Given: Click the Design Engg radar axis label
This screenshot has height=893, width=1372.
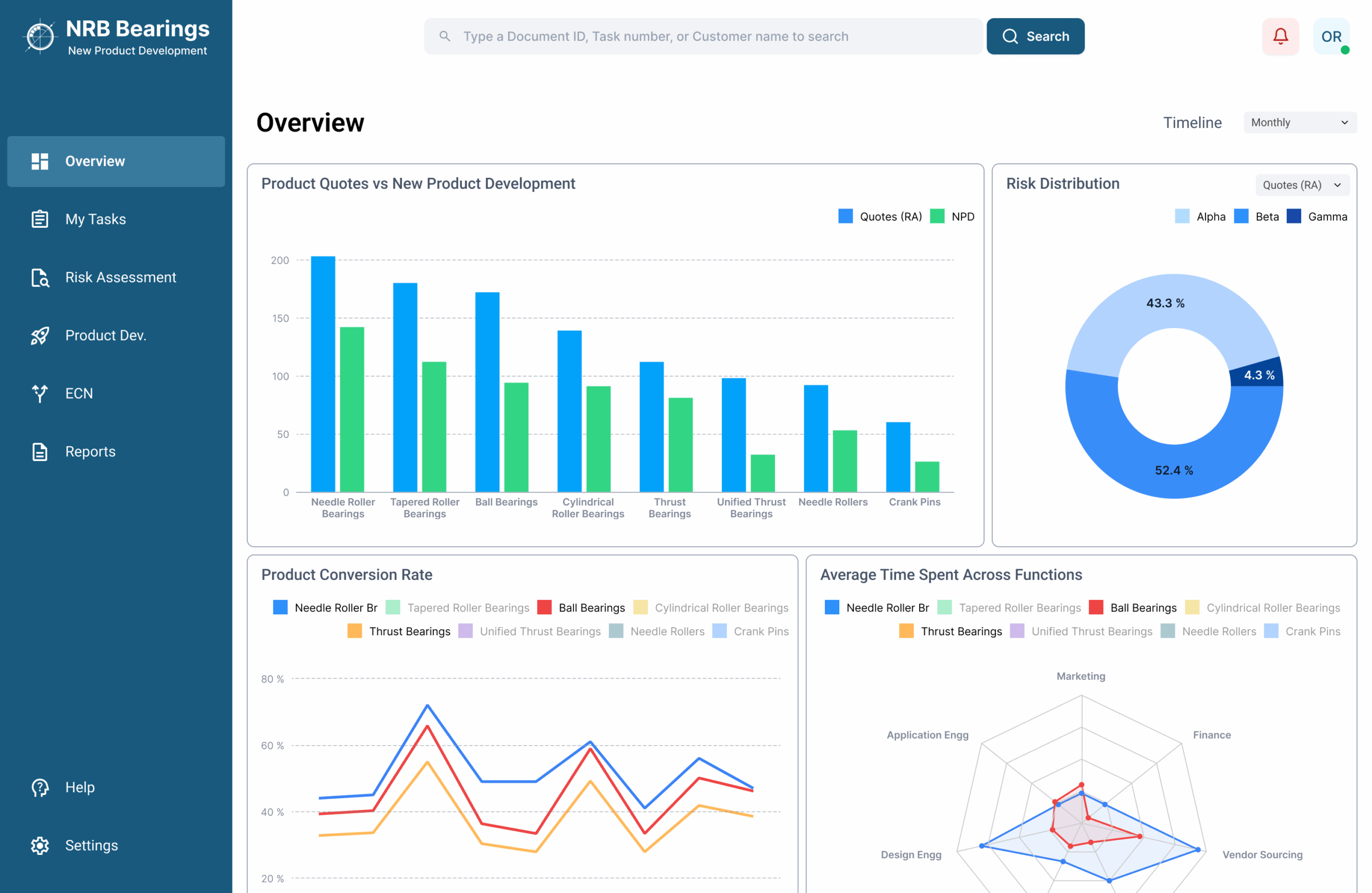Looking at the screenshot, I should coord(911,854).
